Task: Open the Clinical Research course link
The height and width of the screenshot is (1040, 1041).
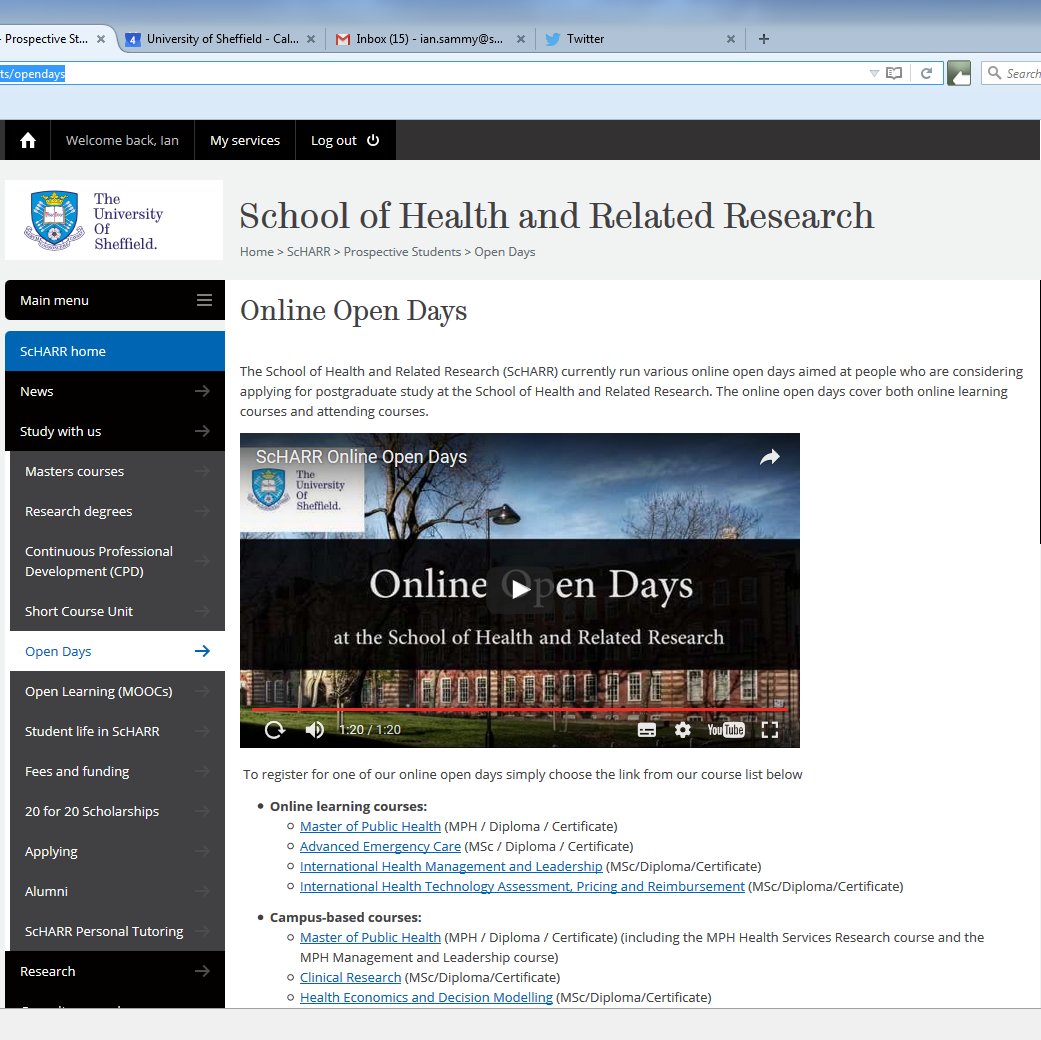Action: point(351,978)
